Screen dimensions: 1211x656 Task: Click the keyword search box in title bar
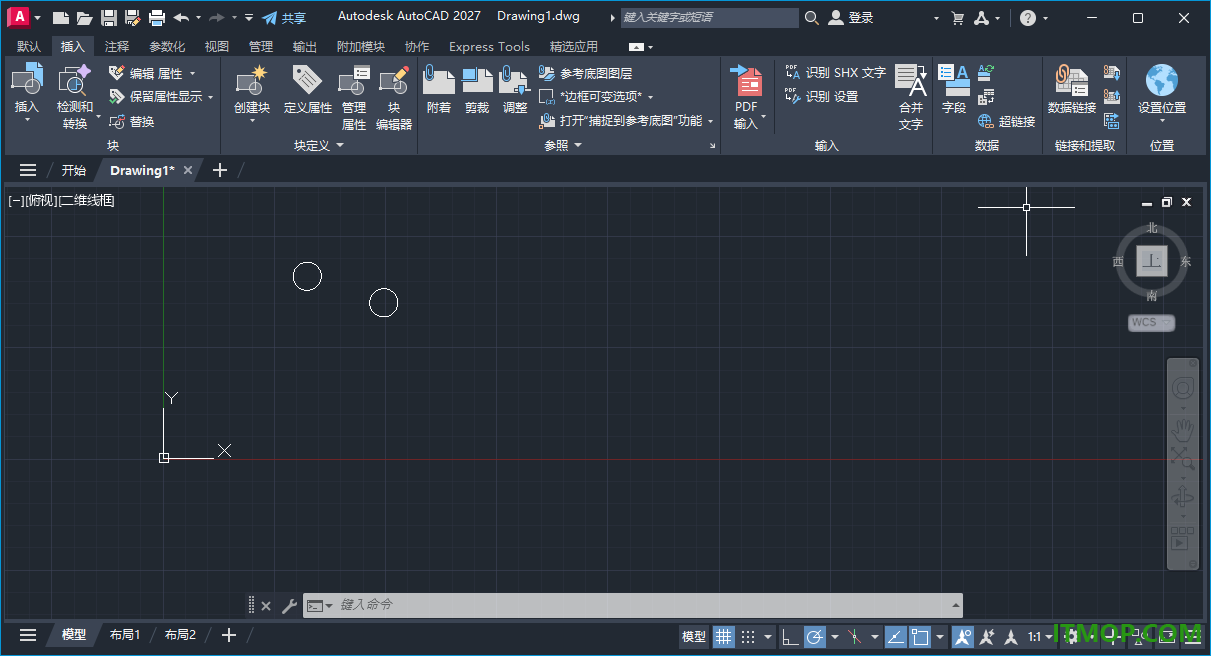pos(709,18)
